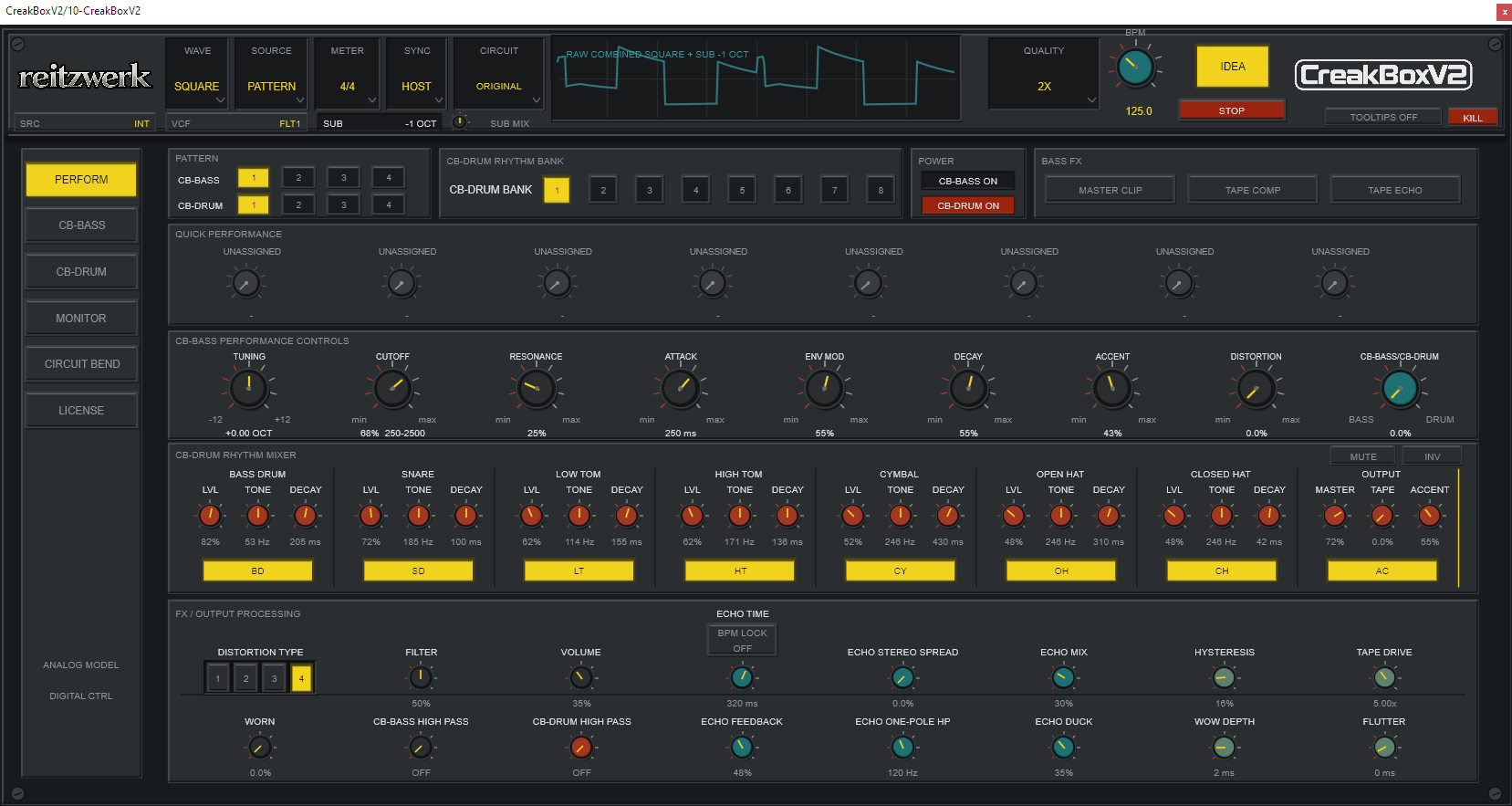Click the ACCENT knob in CB-Bass controls
This screenshot has width=1512, height=806.
point(1112,389)
